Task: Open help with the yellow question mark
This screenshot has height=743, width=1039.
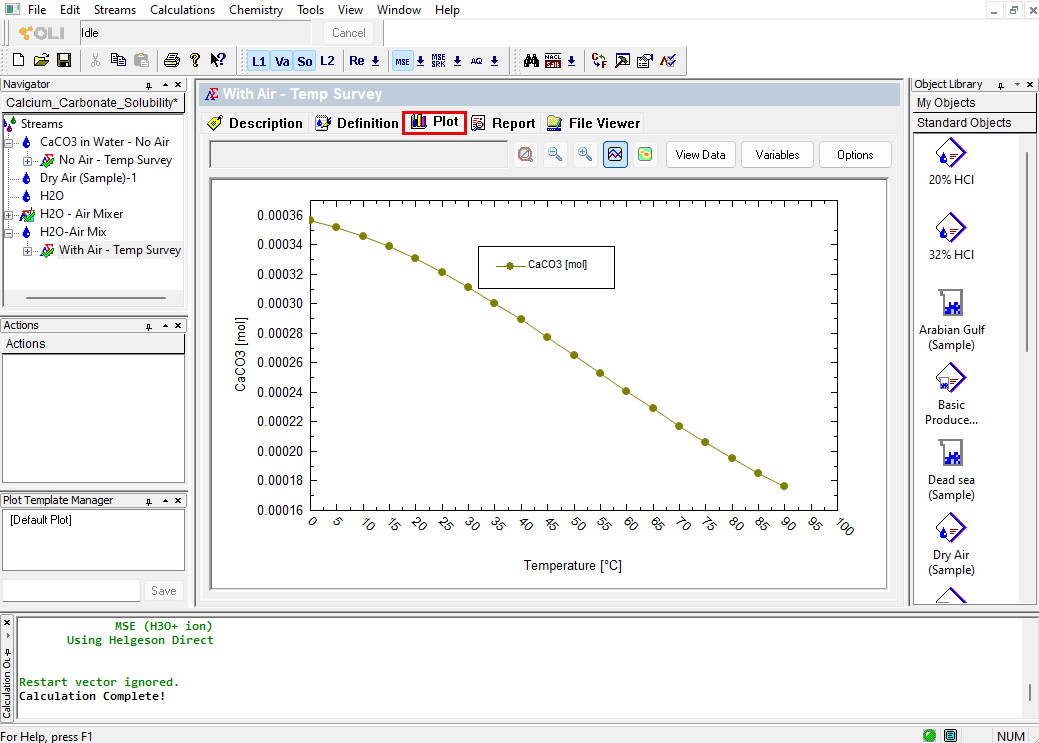Action: pos(195,60)
